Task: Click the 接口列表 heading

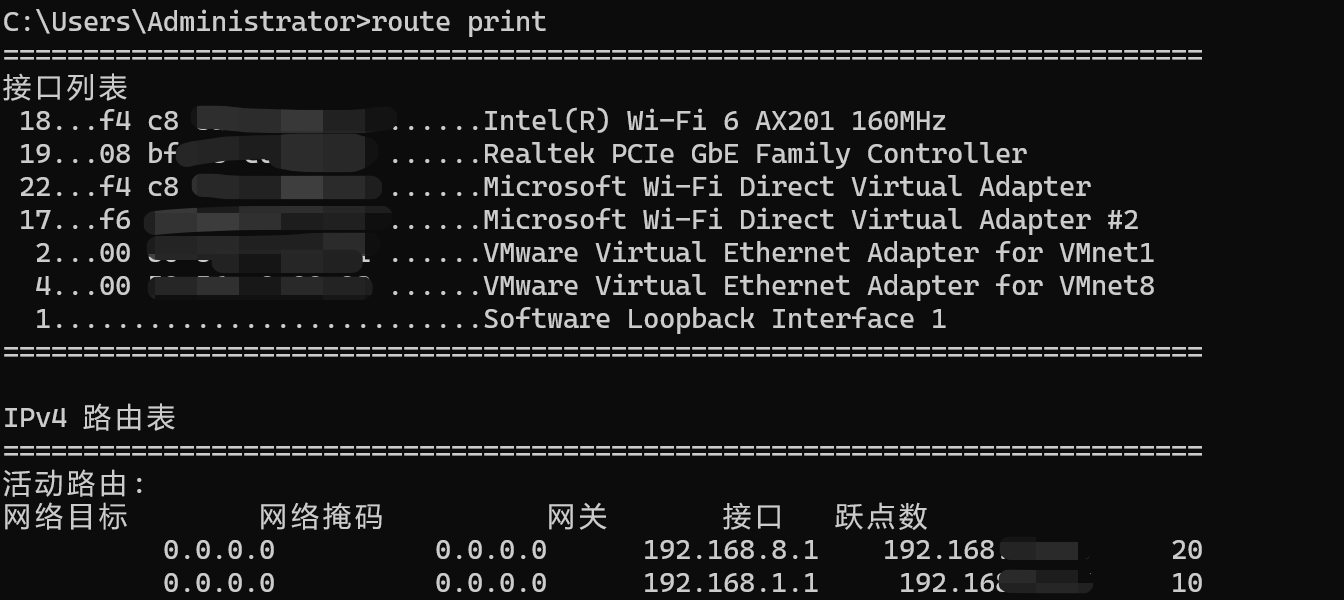Action: tap(65, 88)
